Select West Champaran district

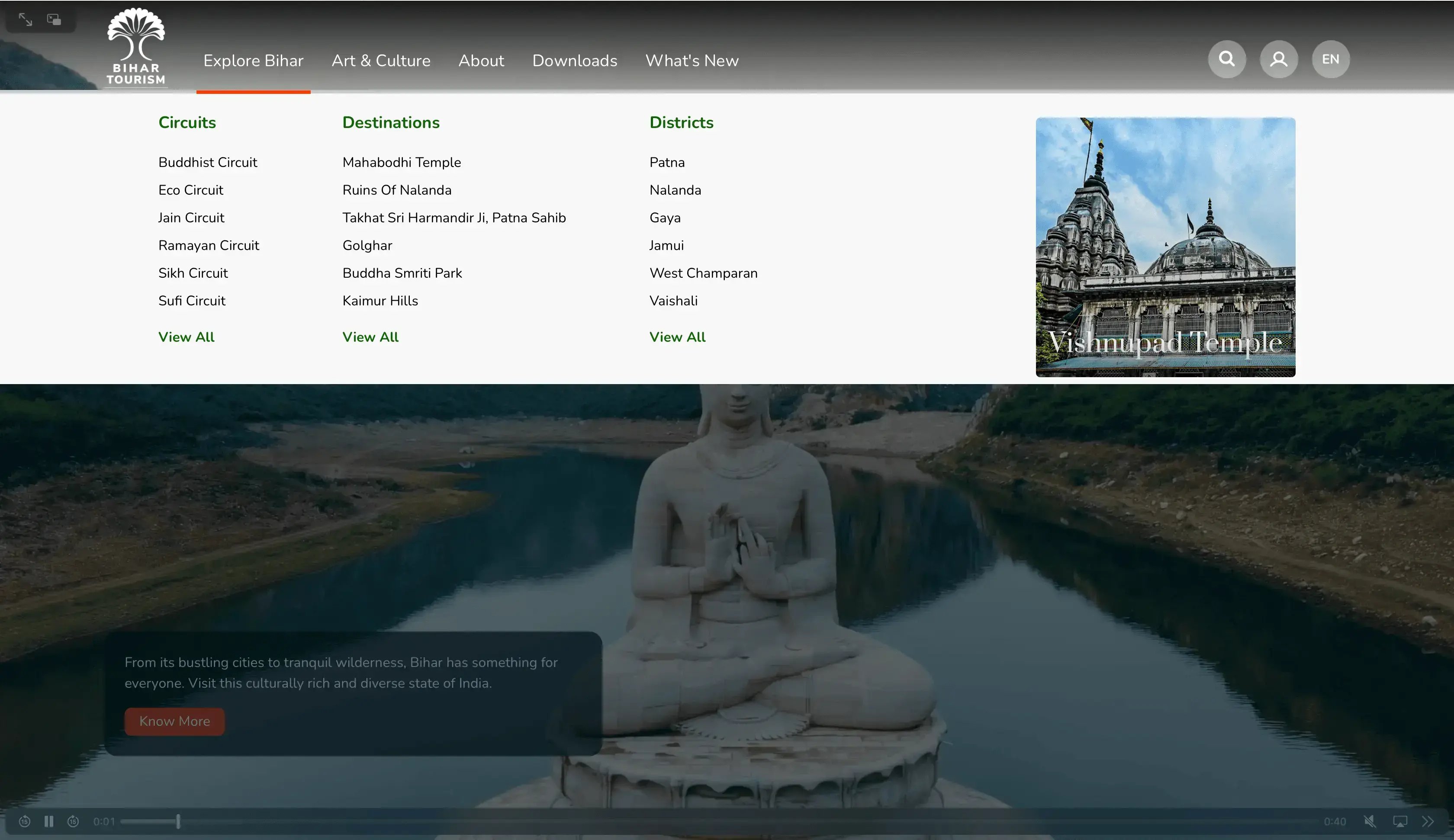point(703,273)
